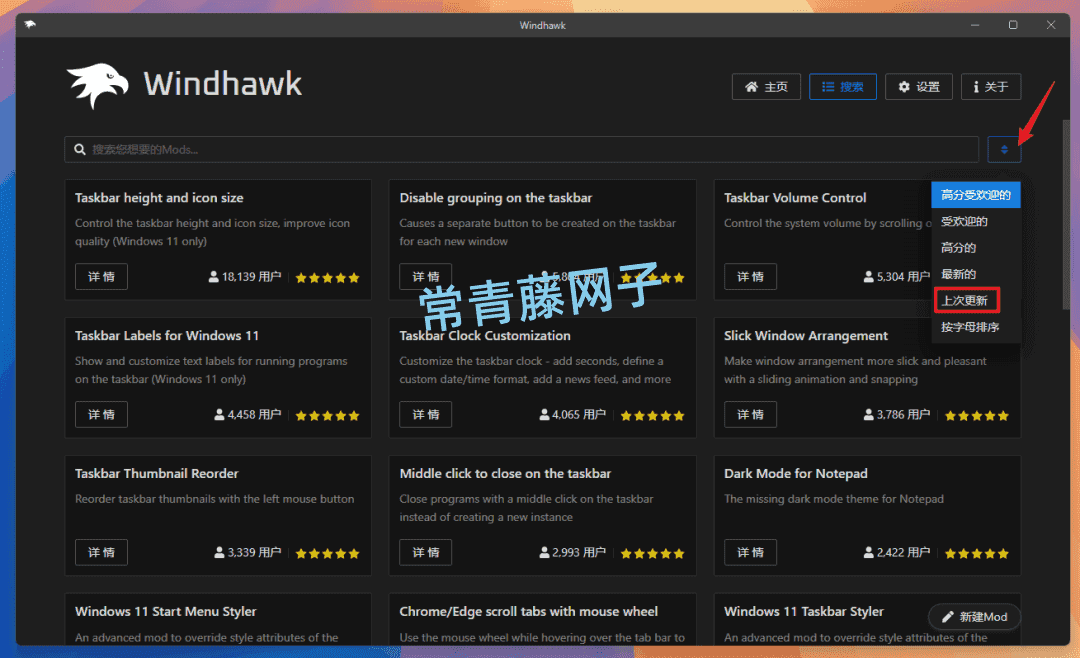The height and width of the screenshot is (658, 1080).
Task: Click star rating of Taskbar Thumbnail Reorder
Action: 327,553
